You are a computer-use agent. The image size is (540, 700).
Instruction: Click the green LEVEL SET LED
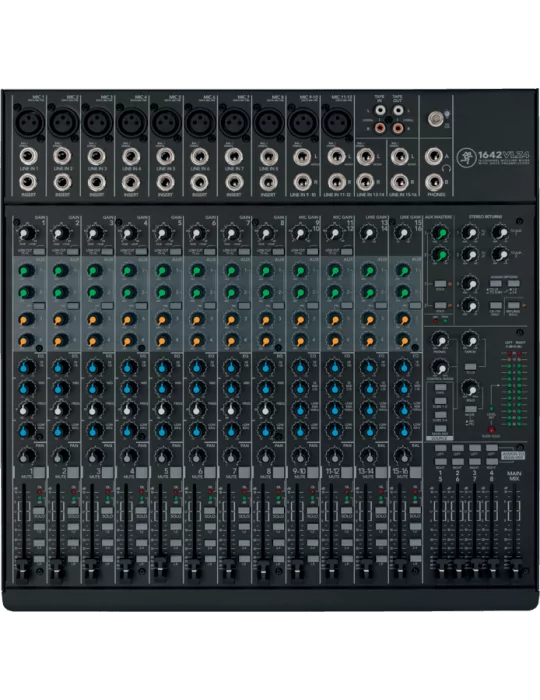(491, 409)
